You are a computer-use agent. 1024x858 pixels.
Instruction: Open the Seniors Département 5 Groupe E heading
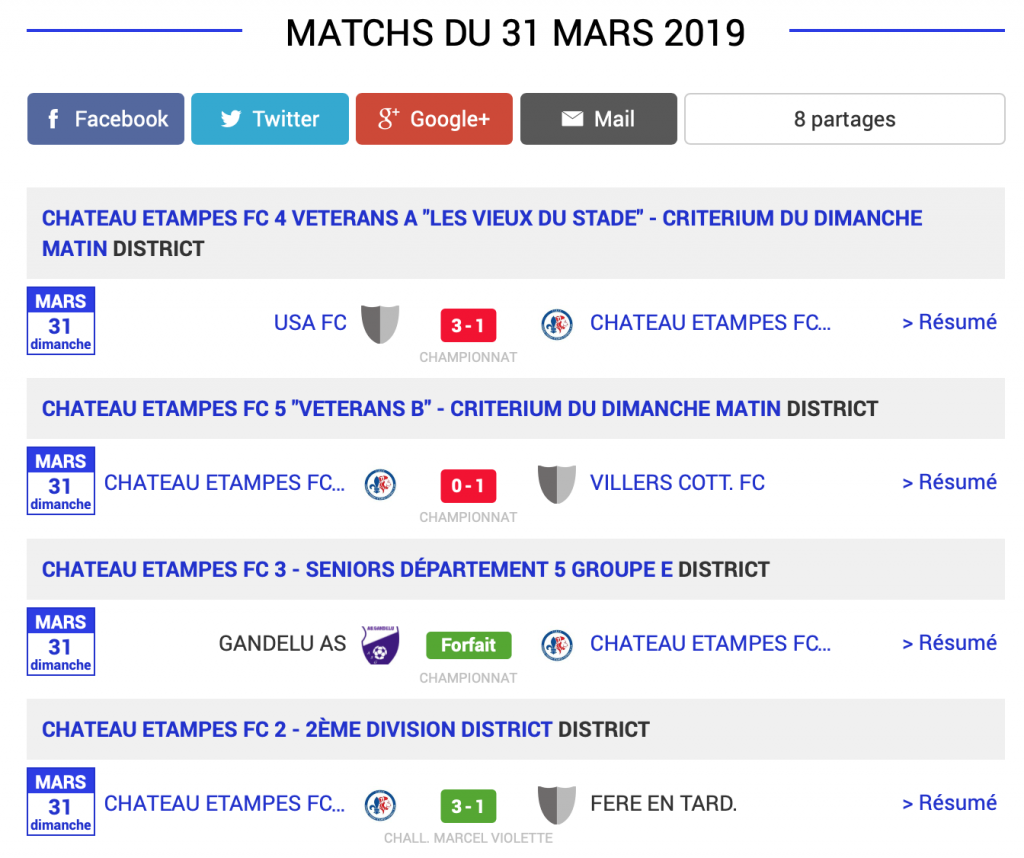pos(356,570)
